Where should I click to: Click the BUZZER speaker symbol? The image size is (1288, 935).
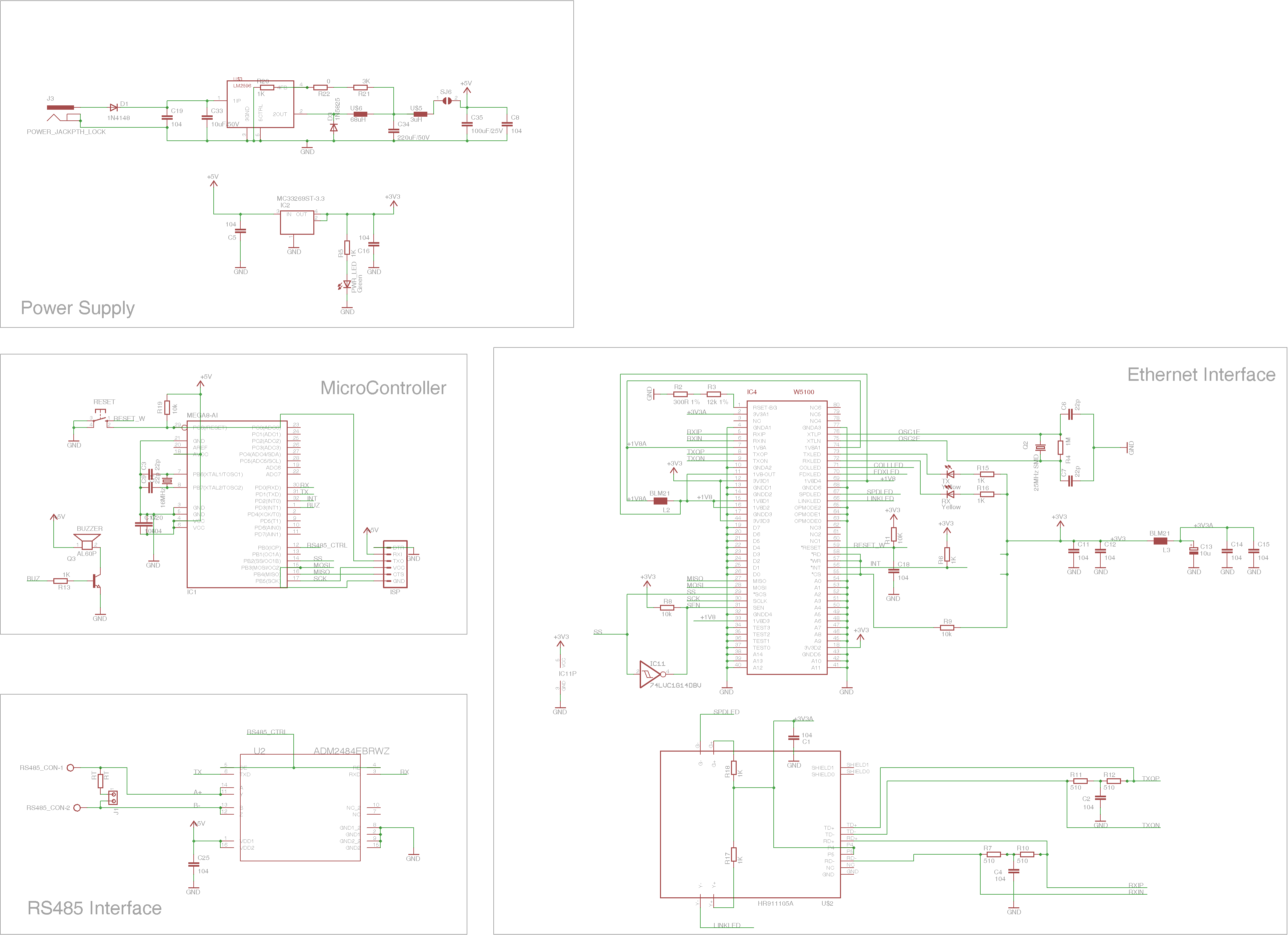coord(87,541)
